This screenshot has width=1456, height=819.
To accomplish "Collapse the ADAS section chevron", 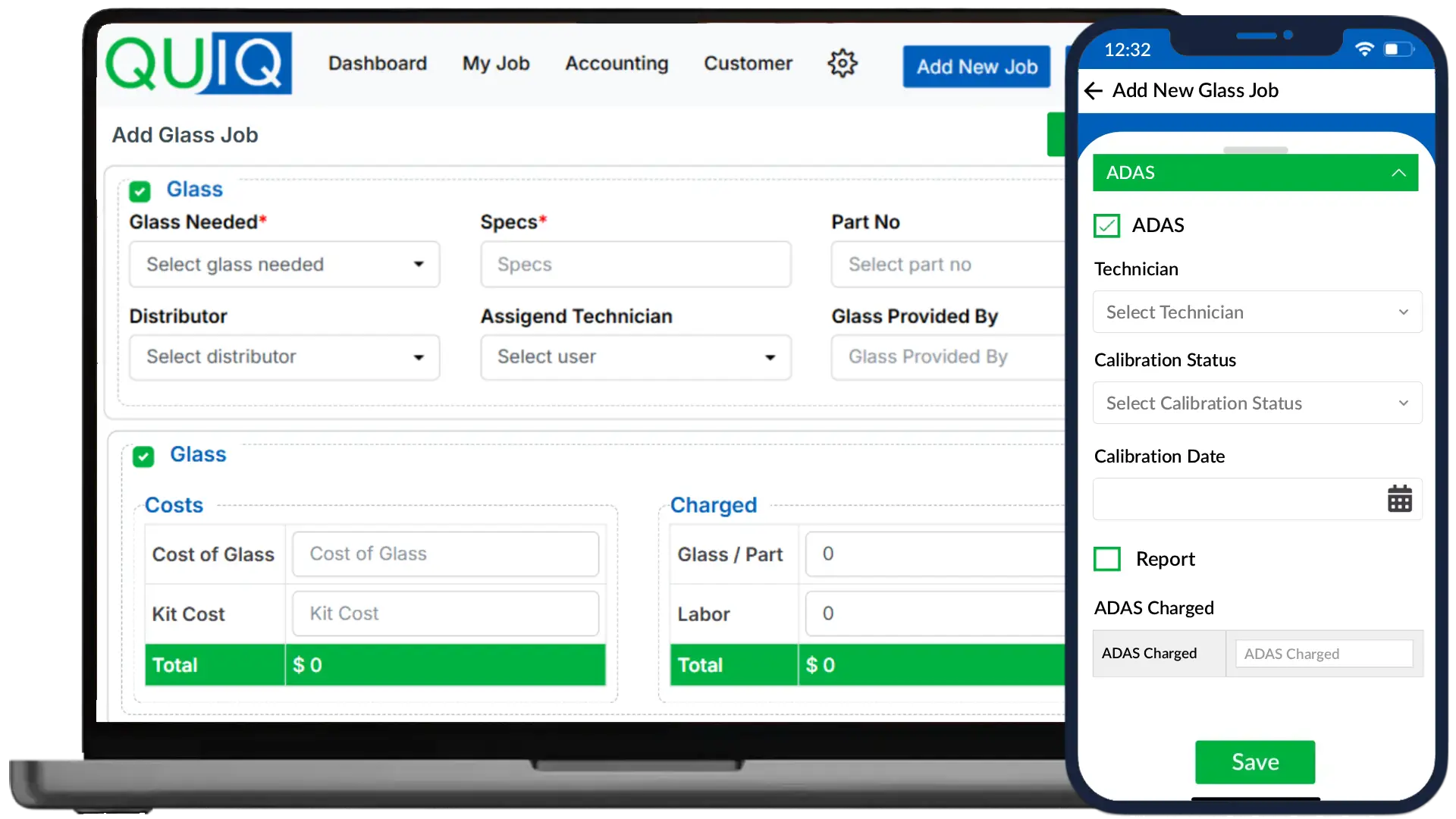I will tap(1398, 173).
